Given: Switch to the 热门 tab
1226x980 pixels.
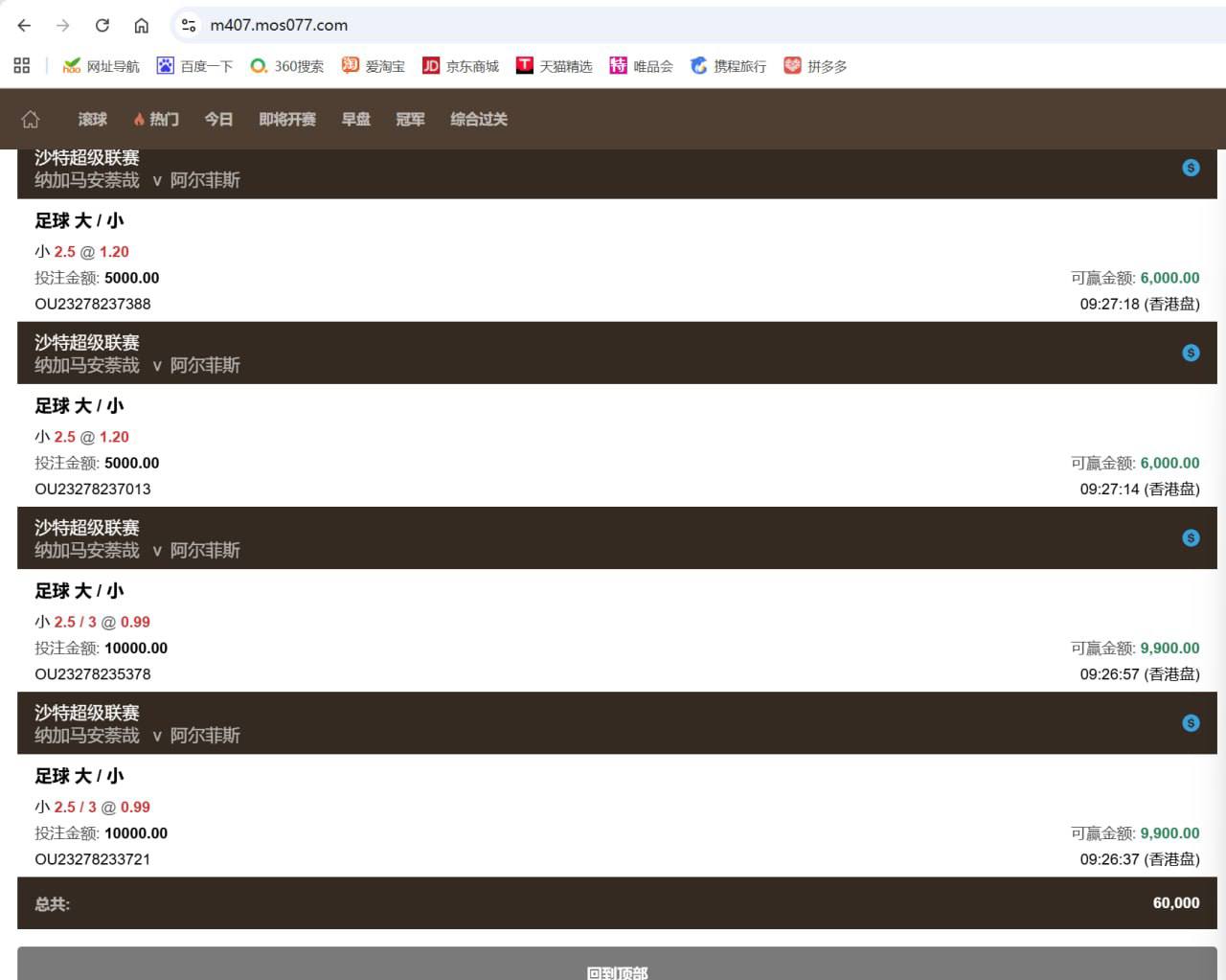Looking at the screenshot, I should click(156, 119).
